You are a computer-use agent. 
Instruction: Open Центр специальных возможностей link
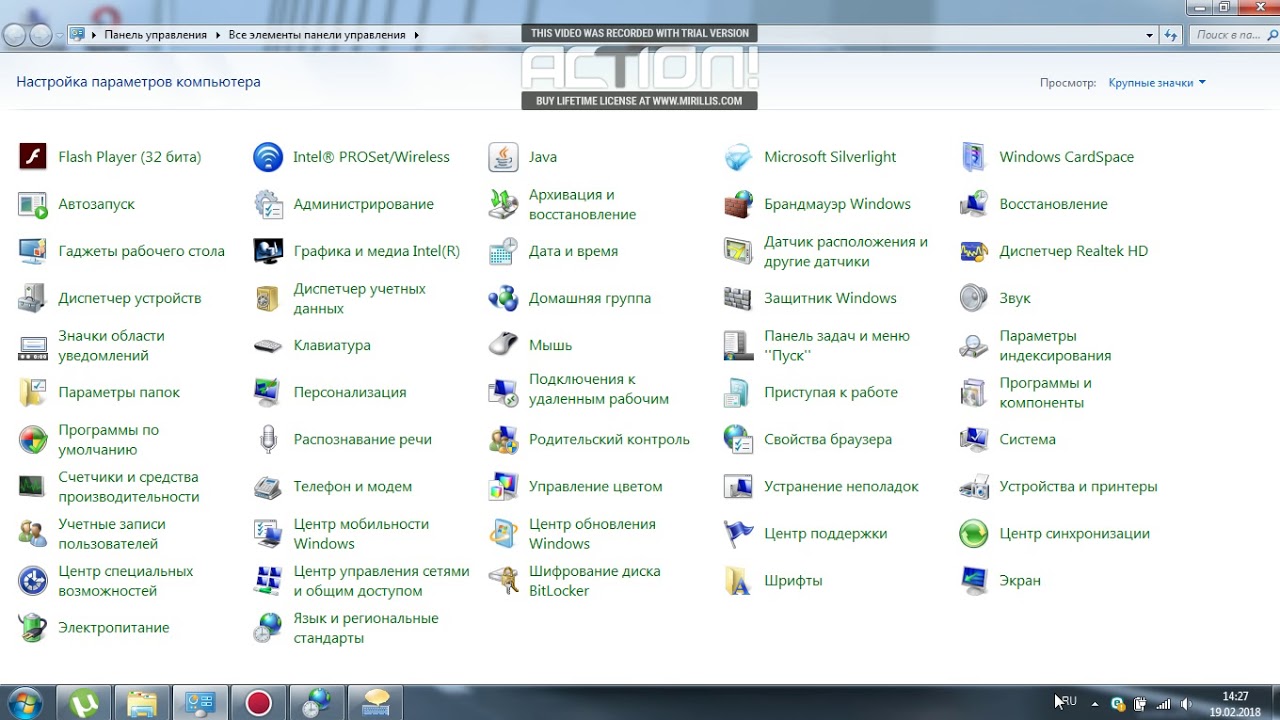click(x=126, y=581)
